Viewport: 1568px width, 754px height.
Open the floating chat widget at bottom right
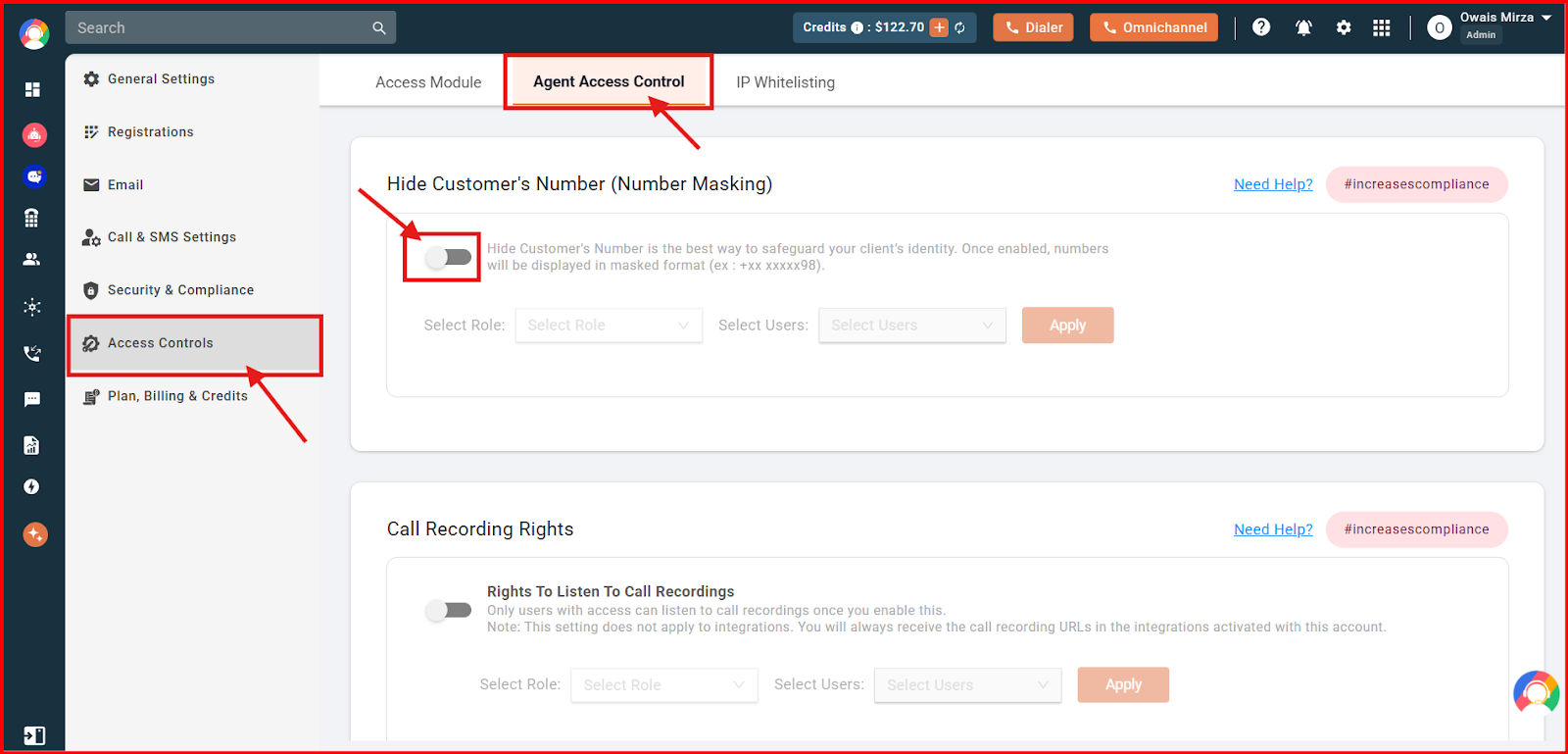(x=1537, y=693)
